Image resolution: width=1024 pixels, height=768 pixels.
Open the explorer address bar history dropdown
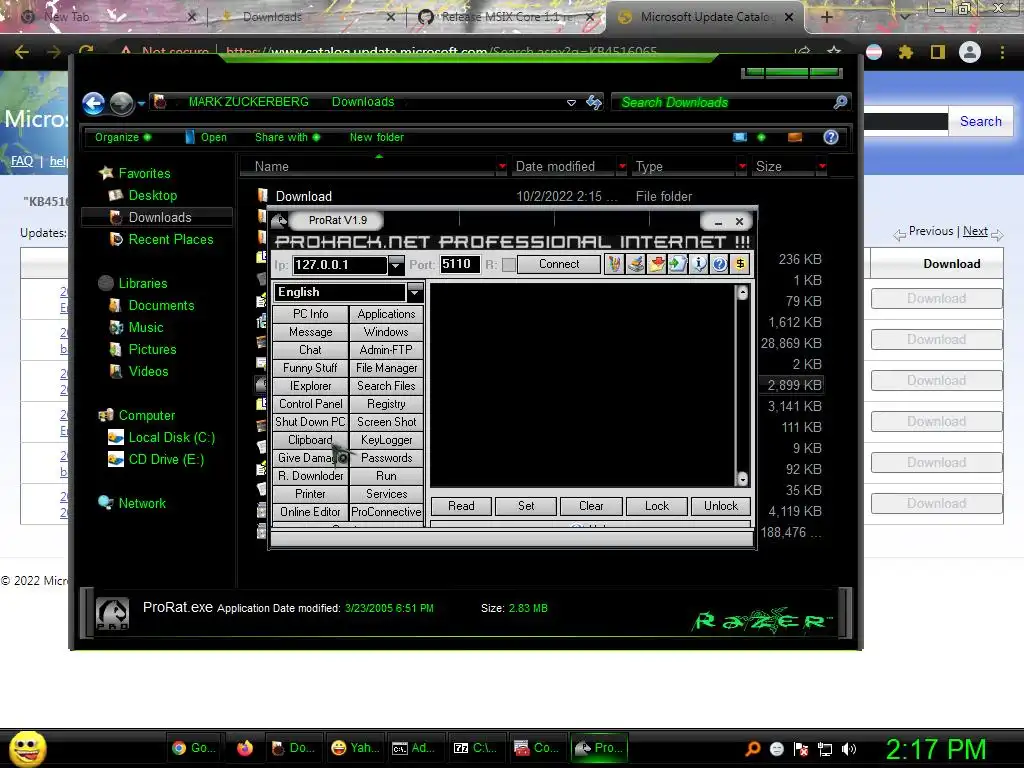pos(571,103)
